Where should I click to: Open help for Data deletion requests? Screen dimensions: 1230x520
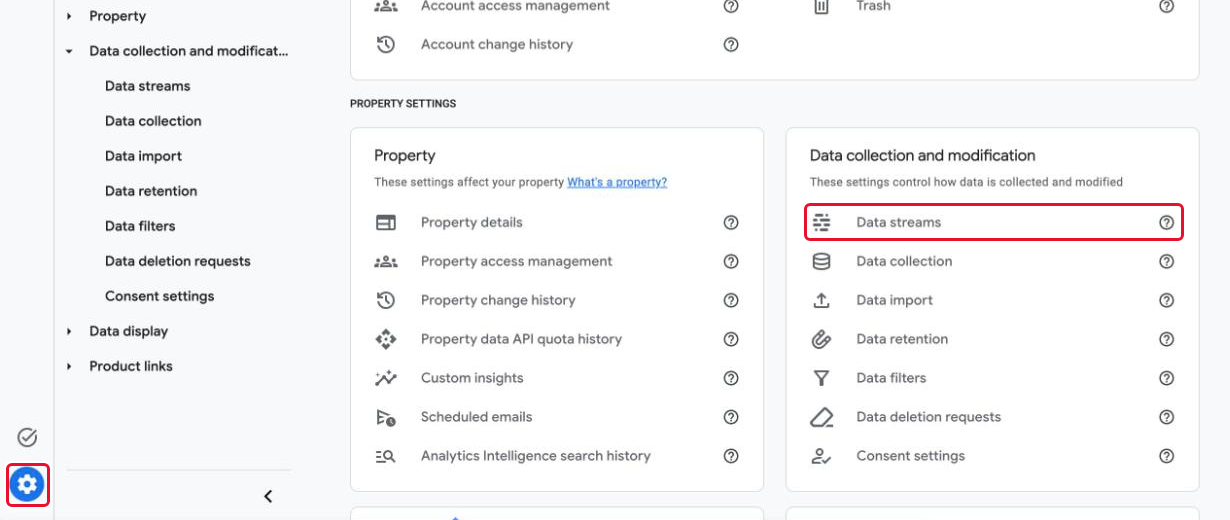point(1166,417)
